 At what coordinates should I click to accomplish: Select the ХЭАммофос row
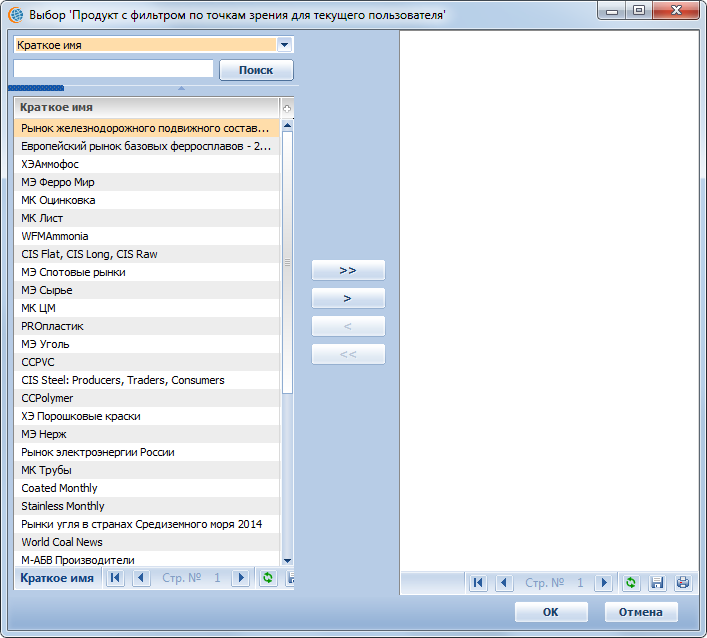[147, 164]
